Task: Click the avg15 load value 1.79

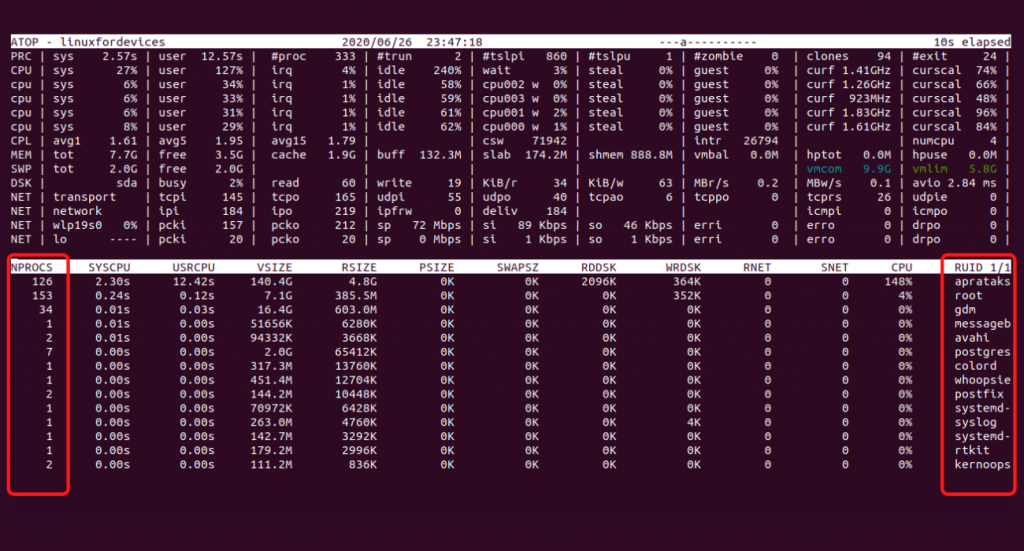Action: [x=342, y=141]
